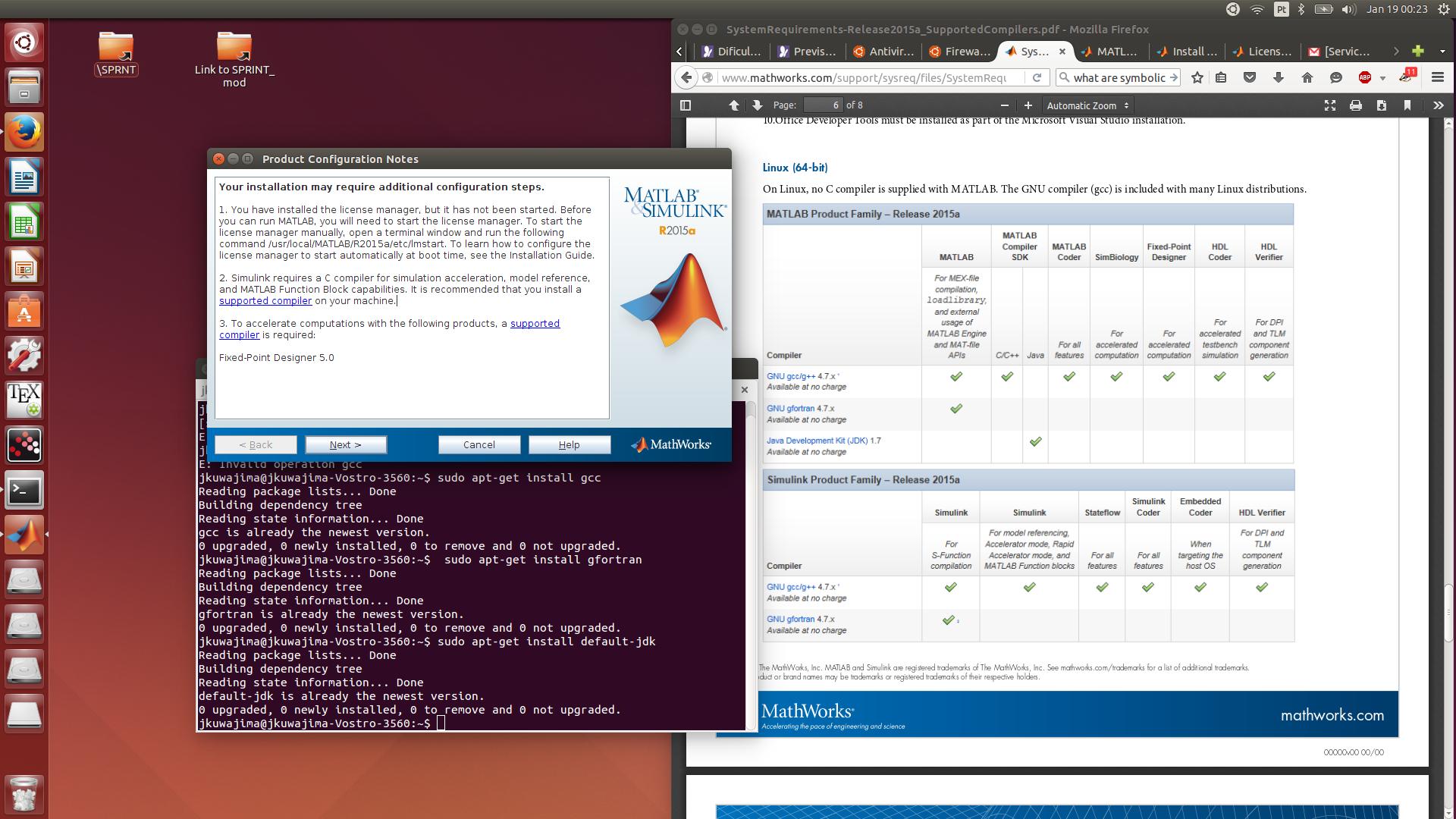This screenshot has height=819, width=1456.
Task: Open new Firefox tab with green plus
Action: [x=1418, y=51]
